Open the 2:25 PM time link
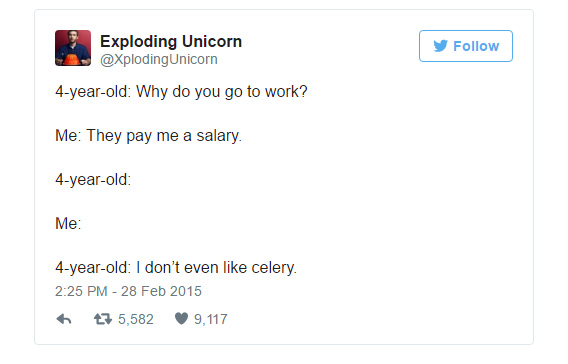 (x=81, y=291)
